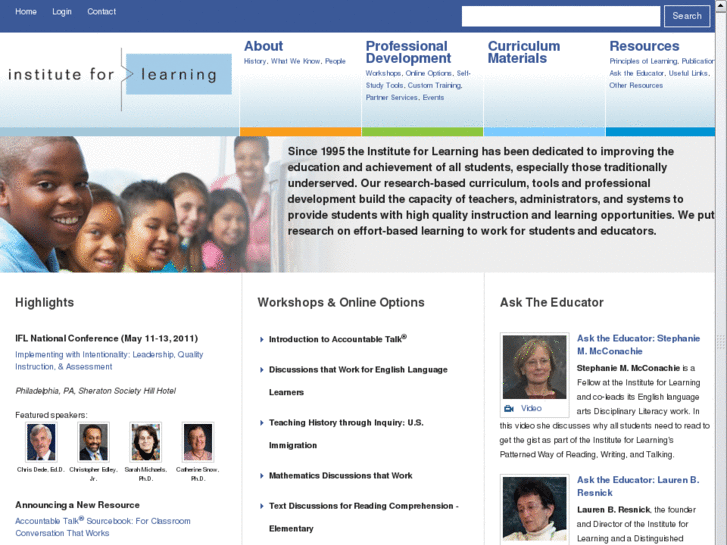727x545 pixels.
Task: Click Philadelphia, PA, Sheraton Society Hill Hotel text
Action: tap(96, 391)
